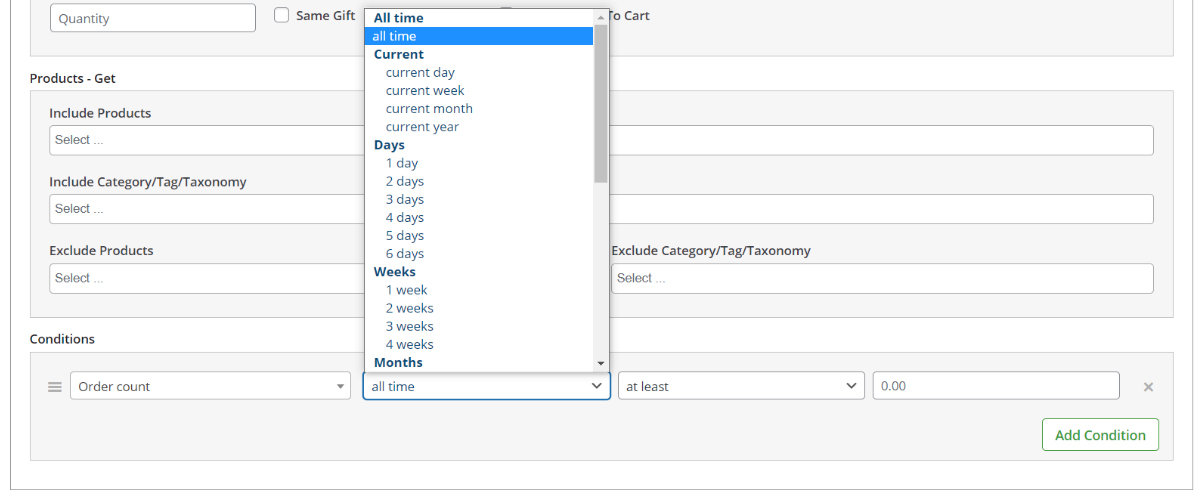
Task: Click the Exclude Category/Tag/Taxonomy select field
Action: pyautogui.click(x=882, y=278)
